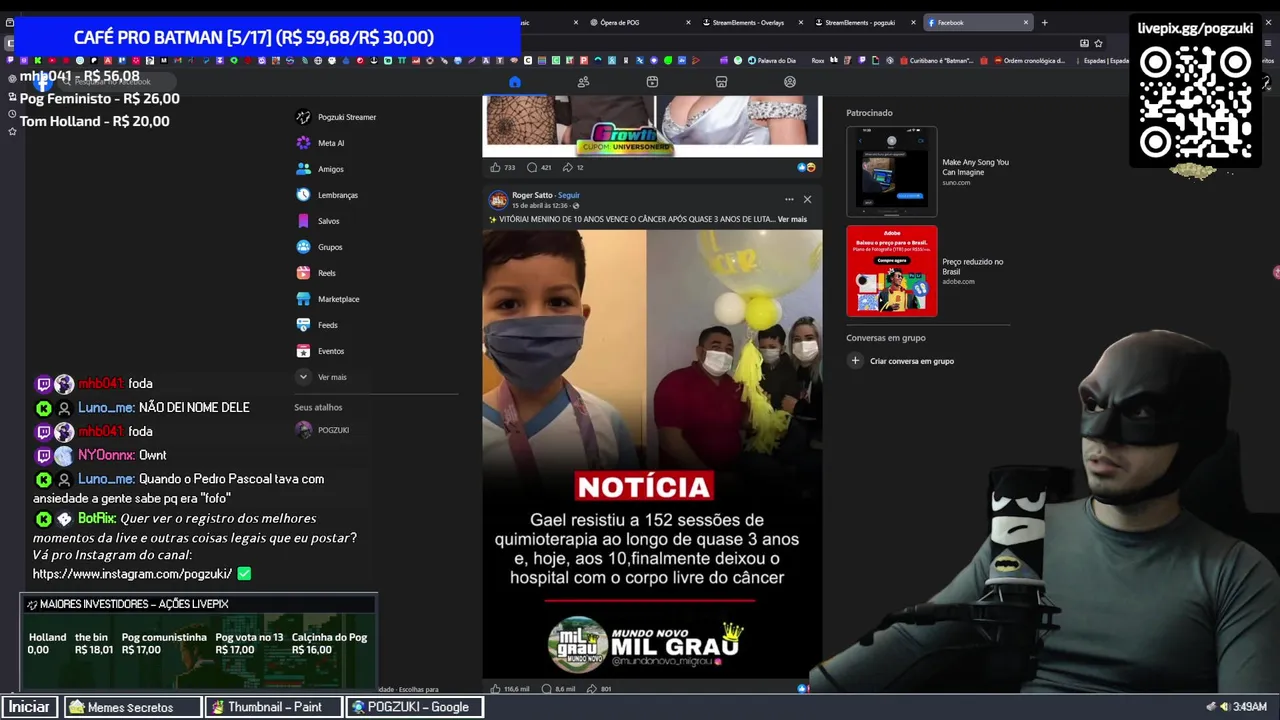Open Roger Satto's profile picture

498,200
